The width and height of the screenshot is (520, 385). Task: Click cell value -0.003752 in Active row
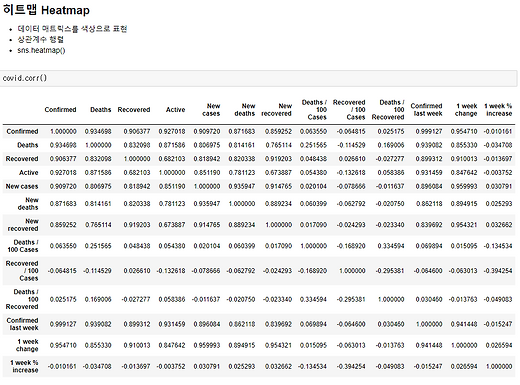click(497, 173)
